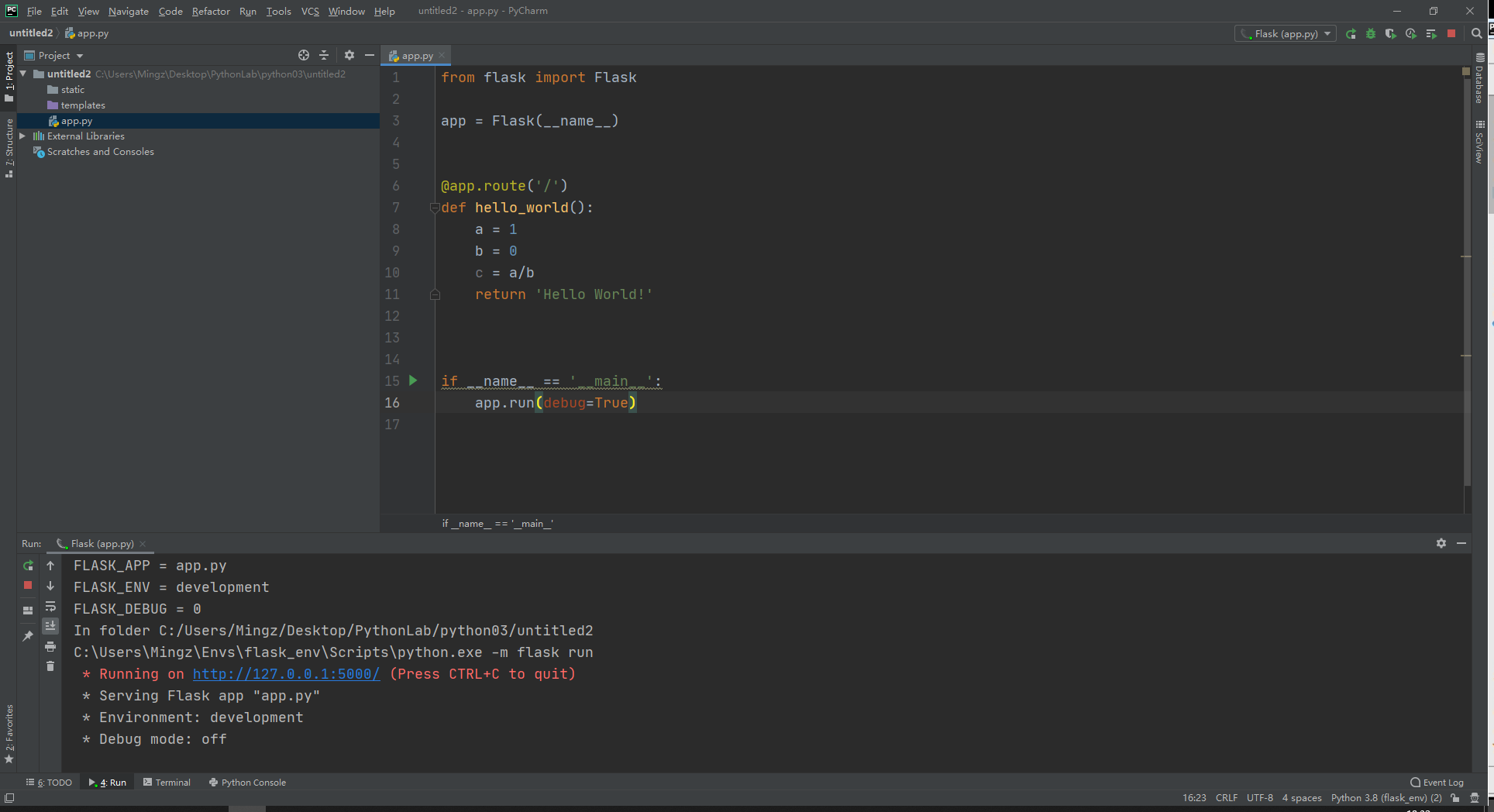1494x812 pixels.
Task: Switch to the Python Console tab
Action: [247, 783]
